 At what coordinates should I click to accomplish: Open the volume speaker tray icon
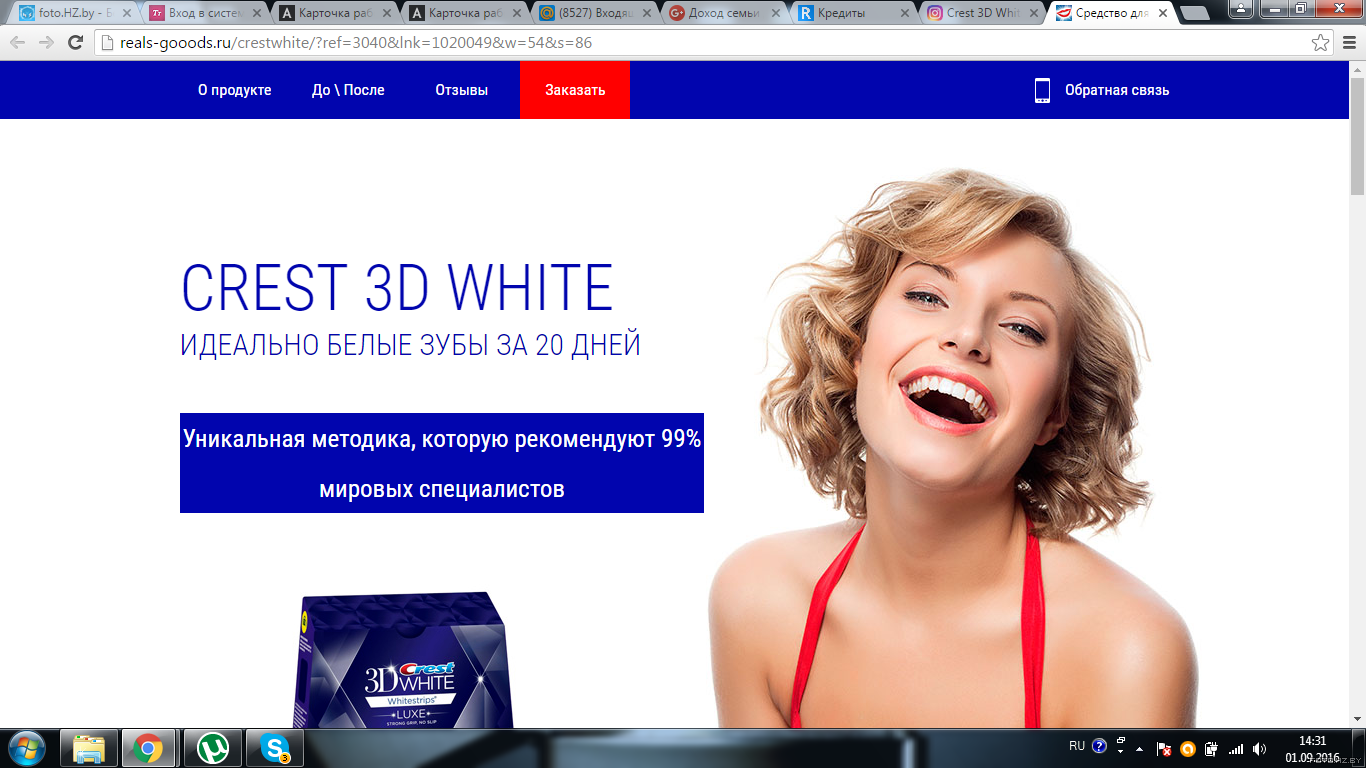pyautogui.click(x=1260, y=748)
